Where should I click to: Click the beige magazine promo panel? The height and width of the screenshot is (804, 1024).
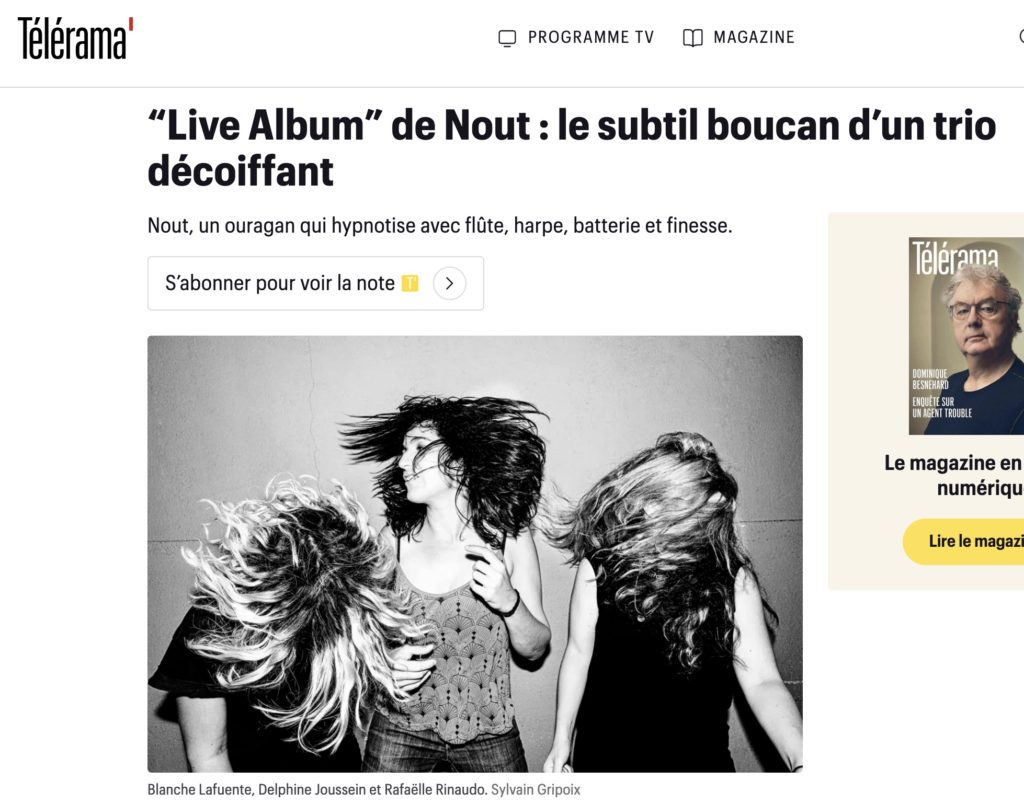(926, 401)
